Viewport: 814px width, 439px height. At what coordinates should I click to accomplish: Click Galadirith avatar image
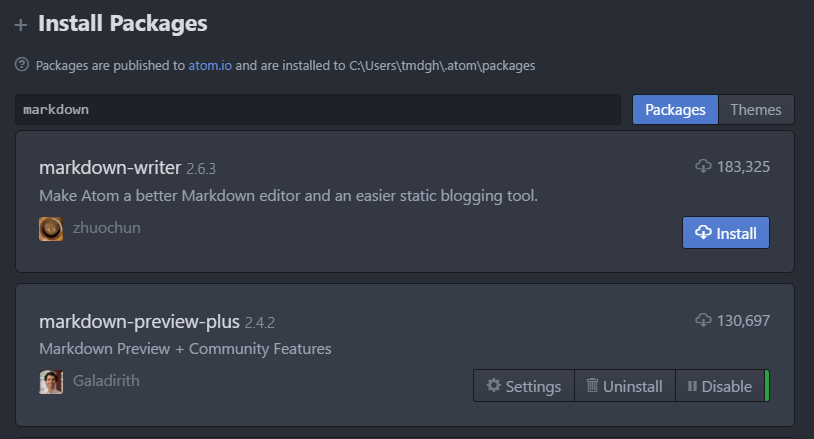point(51,382)
